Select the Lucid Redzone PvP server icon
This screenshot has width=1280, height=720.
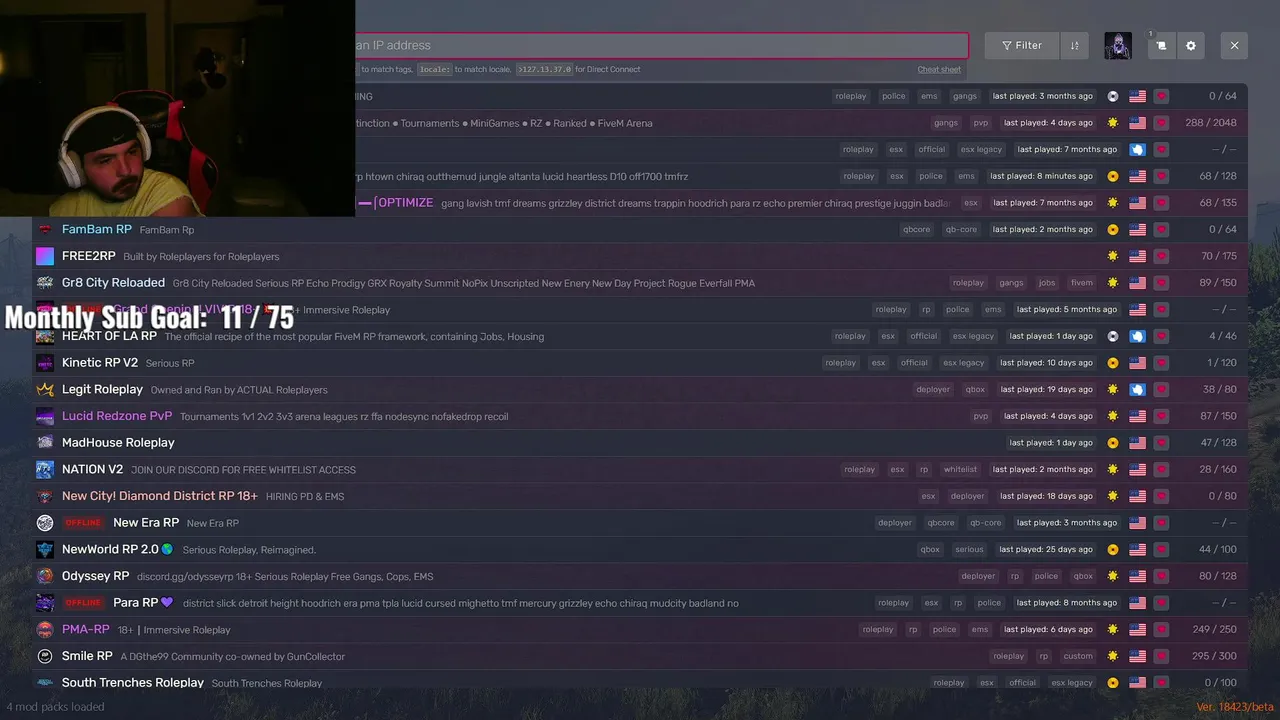(x=45, y=416)
